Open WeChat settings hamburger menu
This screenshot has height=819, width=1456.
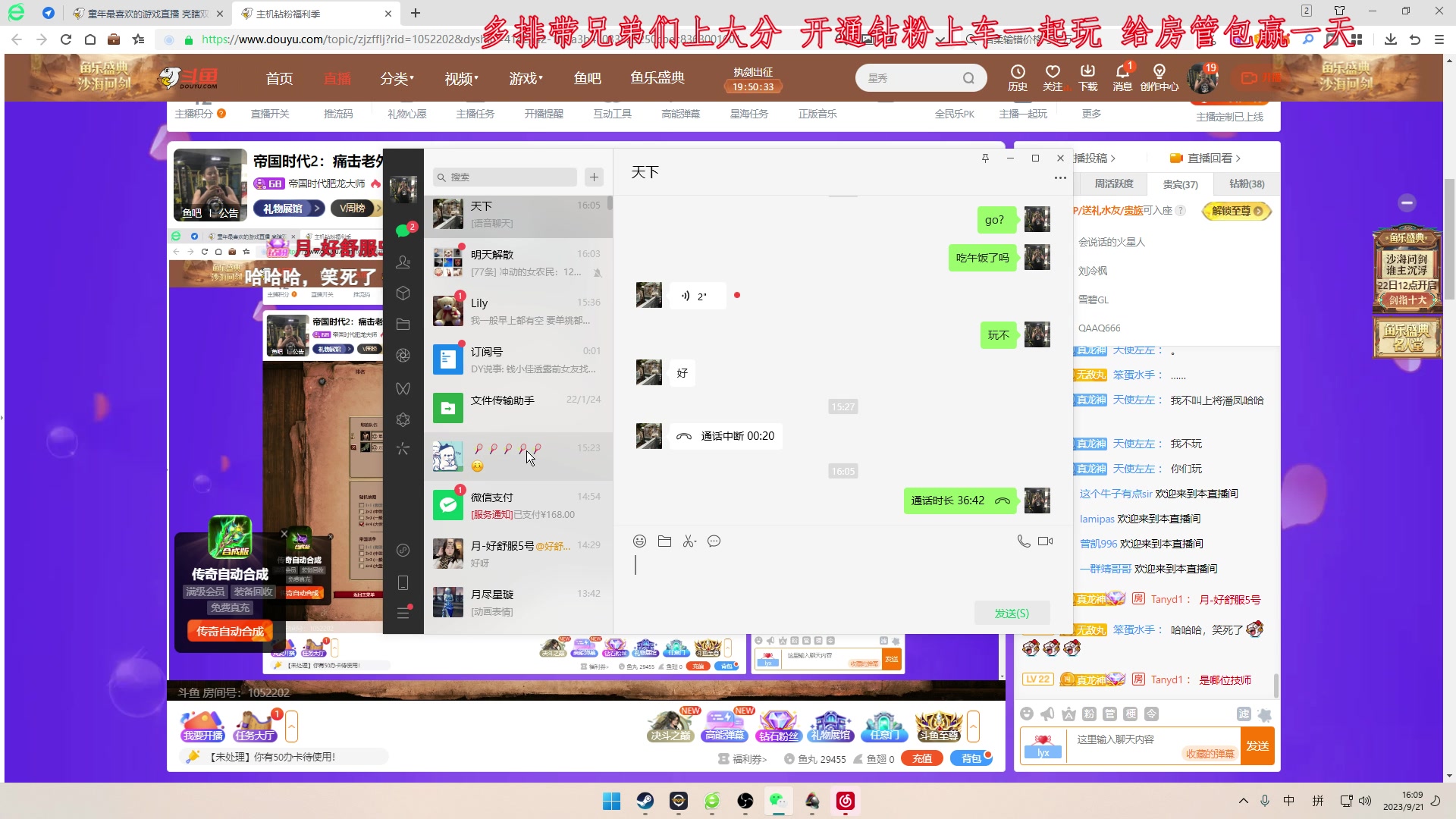click(403, 613)
